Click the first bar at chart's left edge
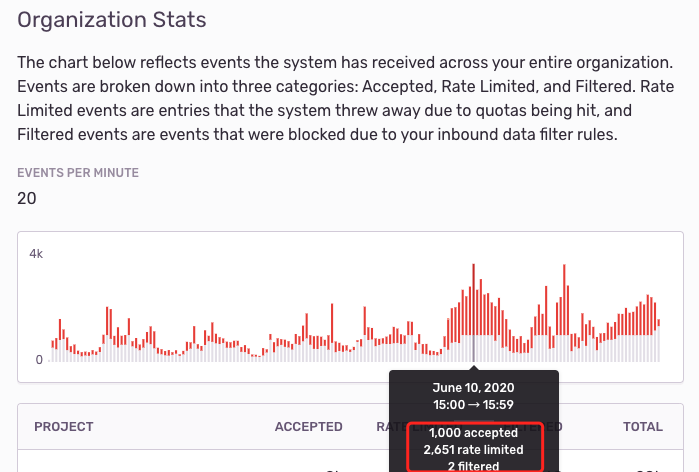The height and width of the screenshot is (472, 699). pyautogui.click(x=52, y=348)
